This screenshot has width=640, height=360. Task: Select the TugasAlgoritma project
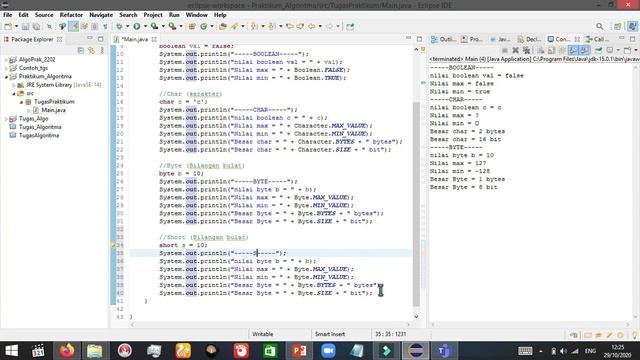39,136
